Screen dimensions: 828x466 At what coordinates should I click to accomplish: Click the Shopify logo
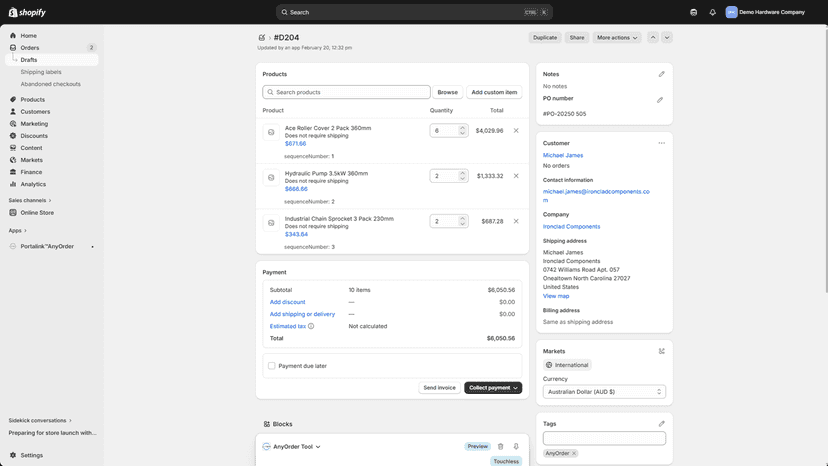[x=27, y=12]
